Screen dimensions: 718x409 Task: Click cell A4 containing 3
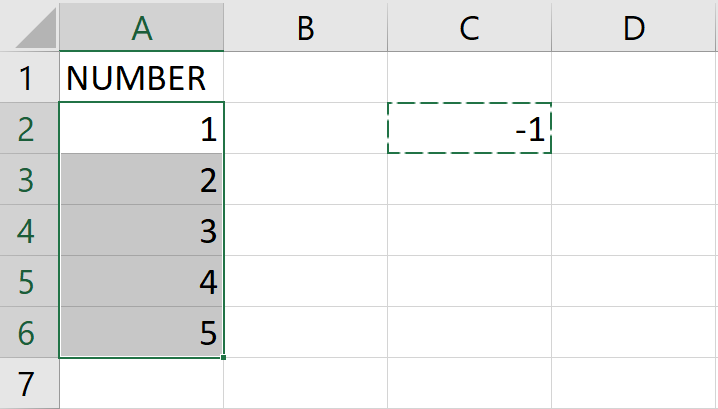[141, 230]
